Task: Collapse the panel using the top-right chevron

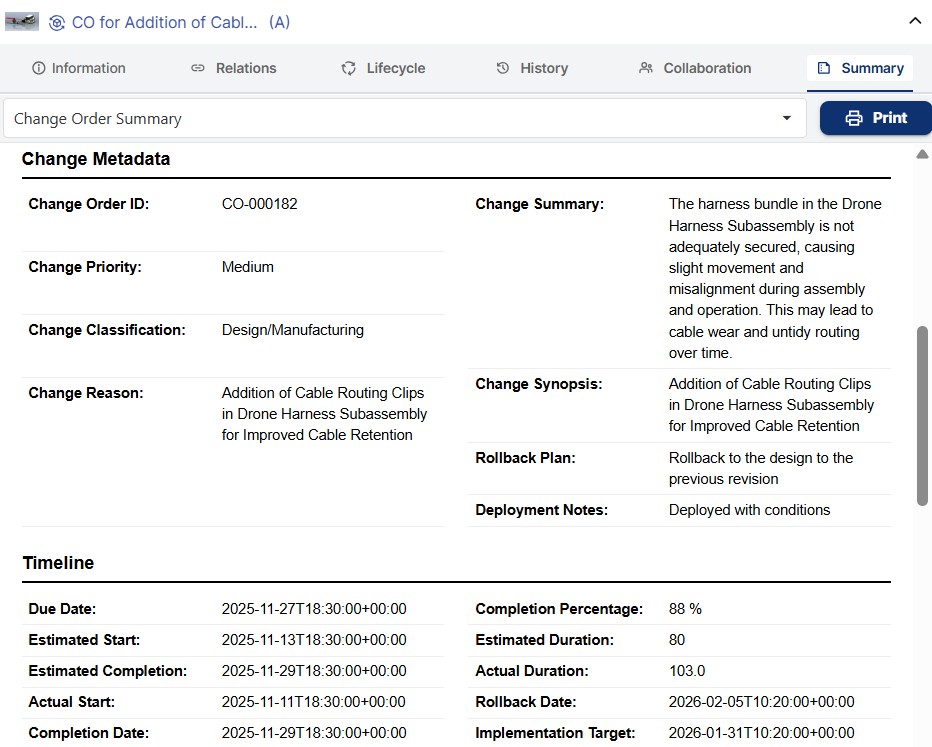Action: [x=914, y=21]
